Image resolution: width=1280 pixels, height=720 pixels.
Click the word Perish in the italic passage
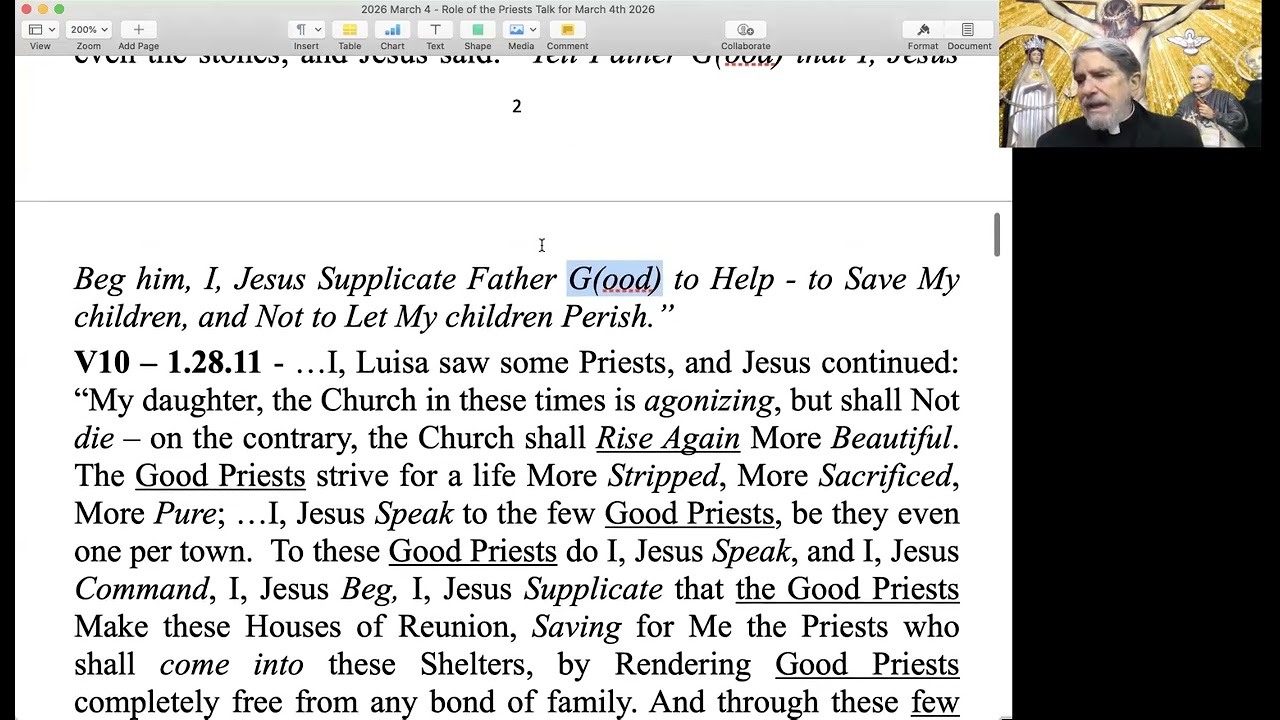pyautogui.click(x=606, y=317)
